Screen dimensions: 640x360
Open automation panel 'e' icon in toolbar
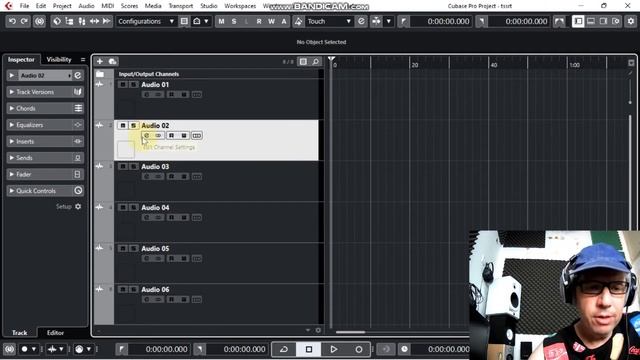coord(361,21)
